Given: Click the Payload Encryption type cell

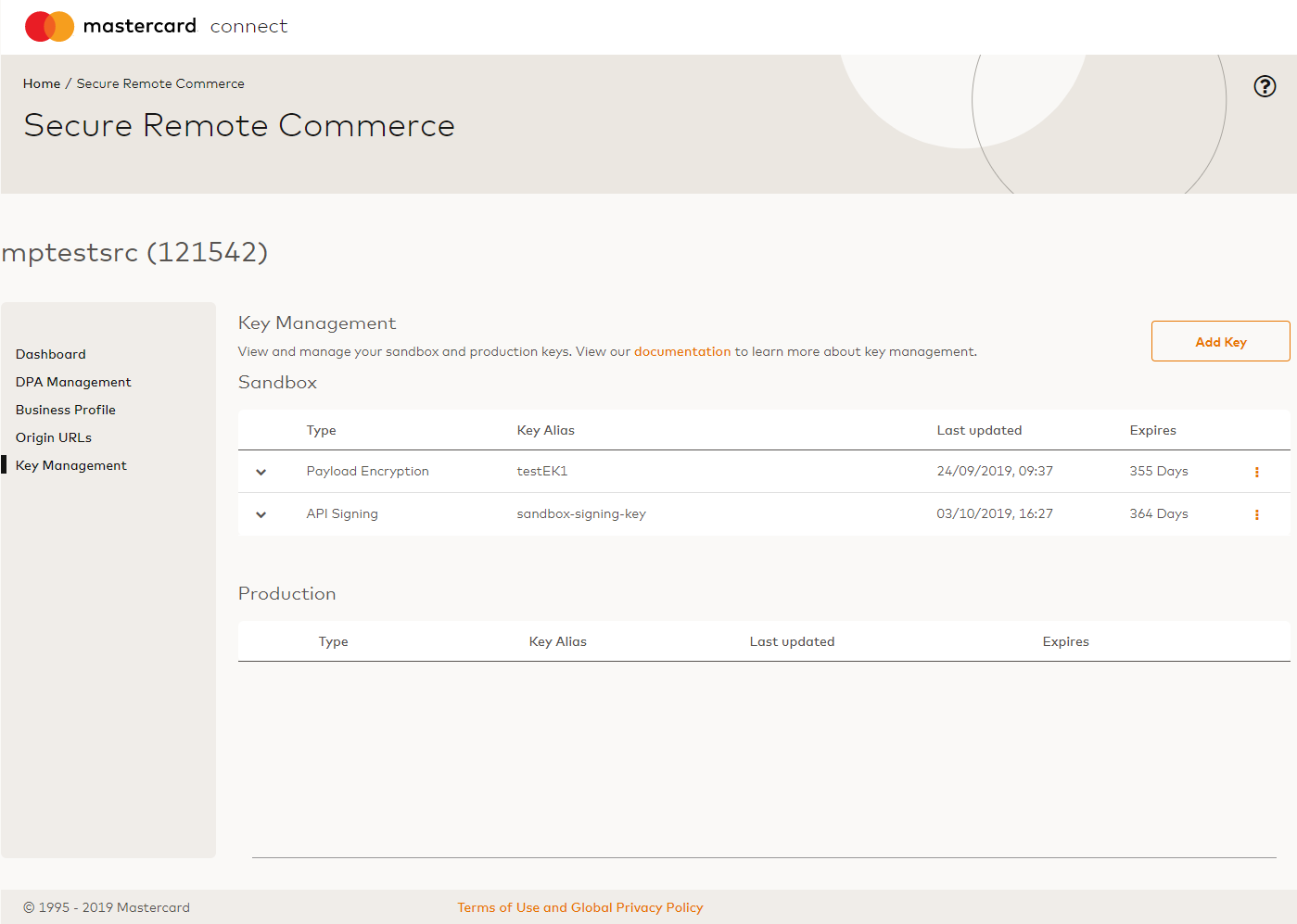Looking at the screenshot, I should (368, 471).
